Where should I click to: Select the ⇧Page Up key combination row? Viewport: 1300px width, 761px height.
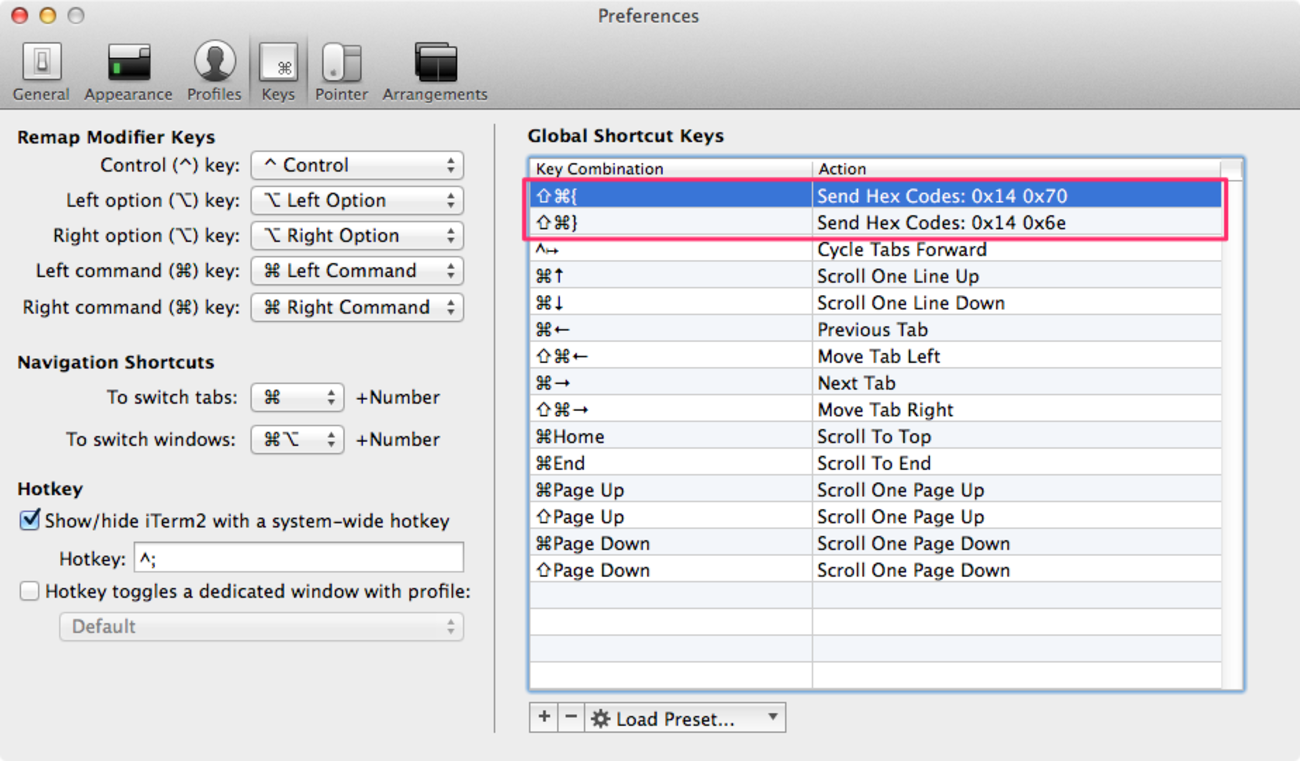coord(876,517)
